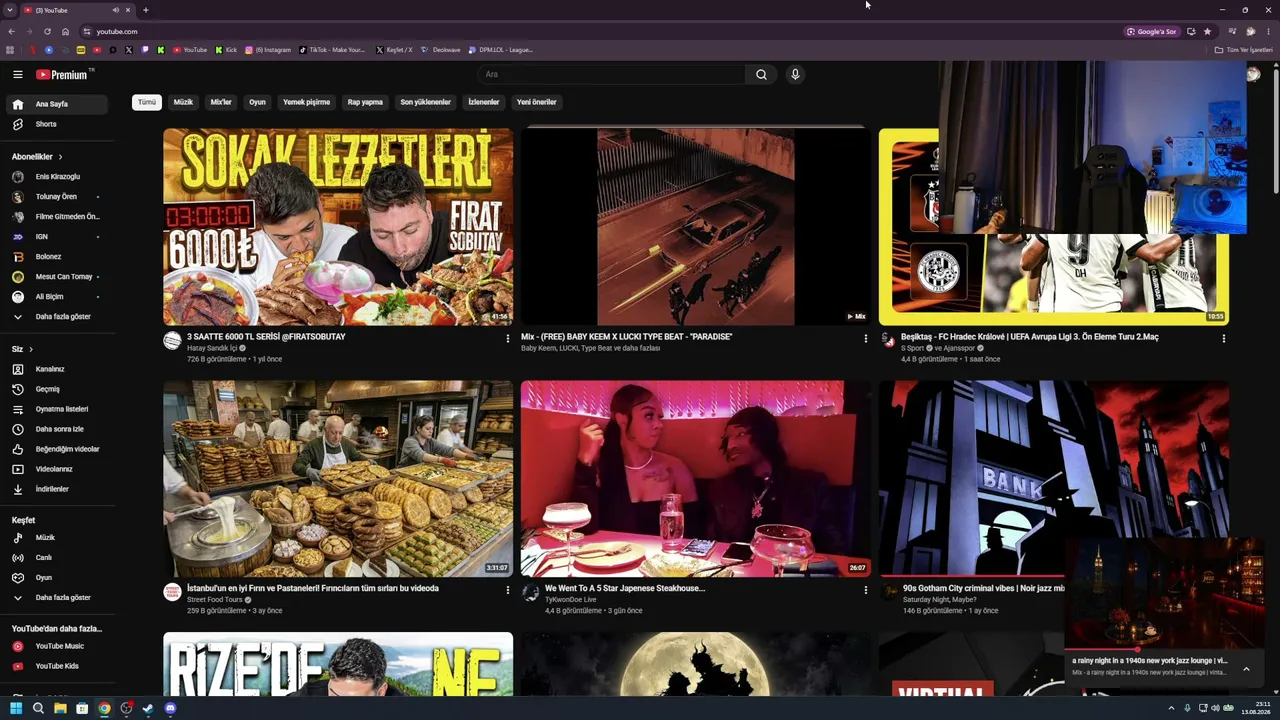Open more options for the Baby Keem mix
Viewport: 1280px width, 720px height.
[x=865, y=339]
